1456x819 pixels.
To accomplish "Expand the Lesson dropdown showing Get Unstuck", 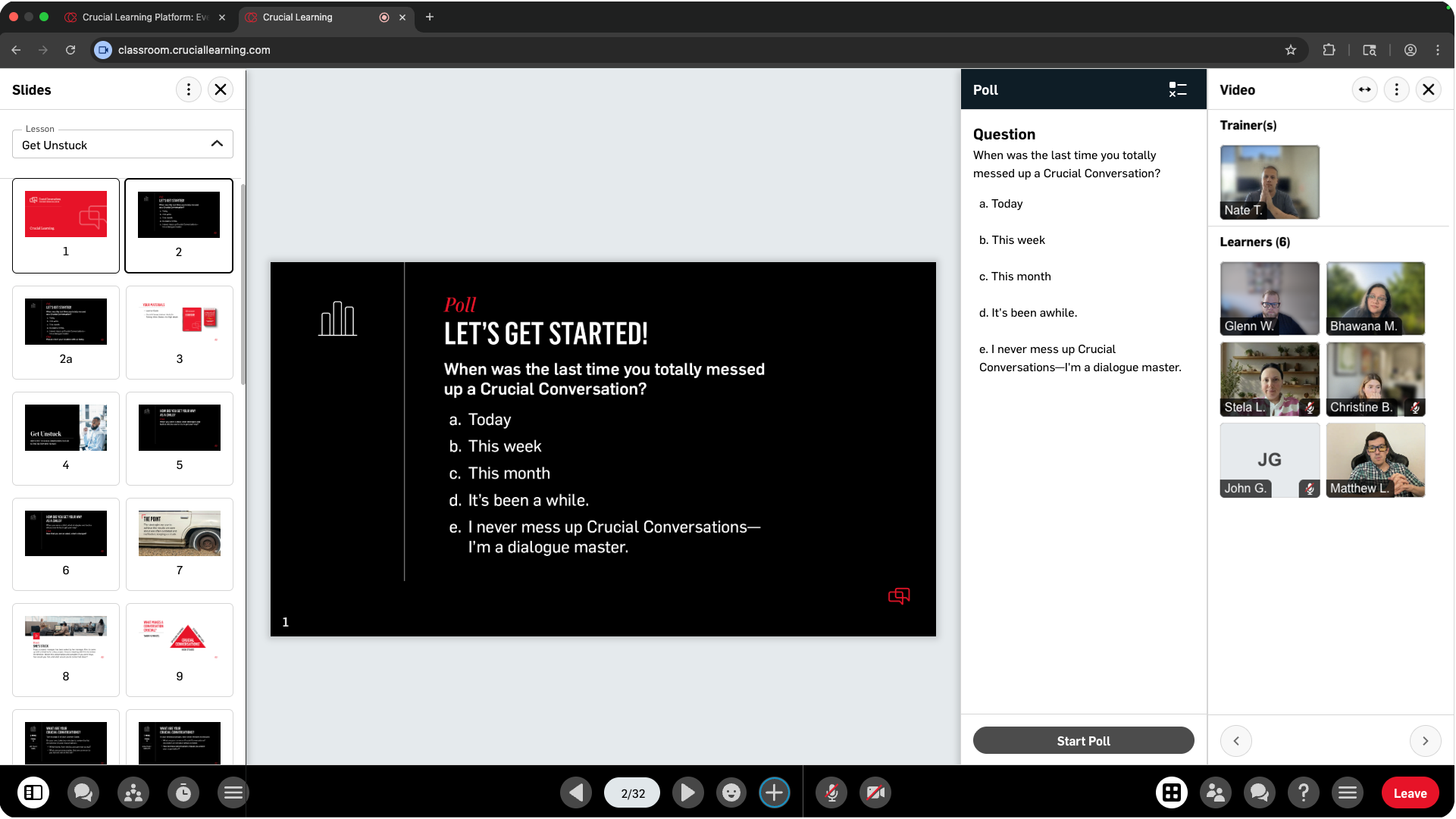I will click(123, 144).
